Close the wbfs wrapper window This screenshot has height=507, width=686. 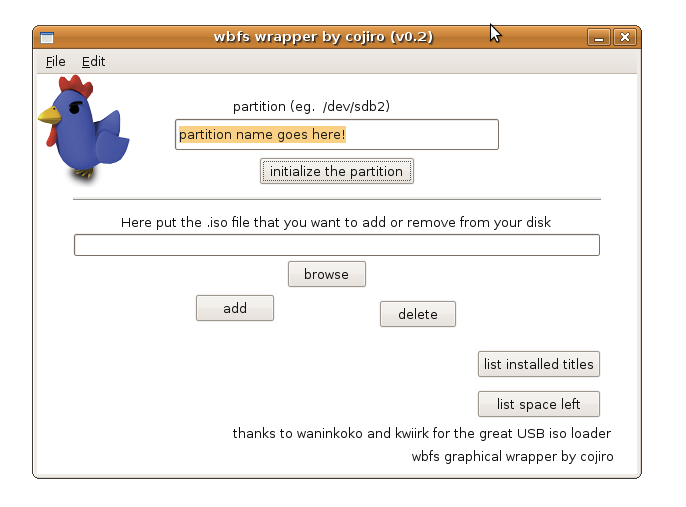point(624,37)
